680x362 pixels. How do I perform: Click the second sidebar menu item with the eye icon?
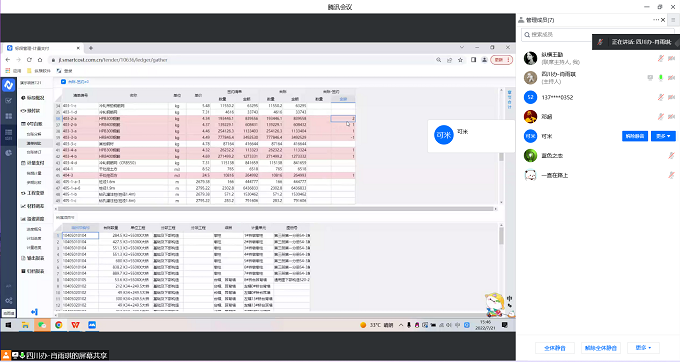[x=31, y=111]
